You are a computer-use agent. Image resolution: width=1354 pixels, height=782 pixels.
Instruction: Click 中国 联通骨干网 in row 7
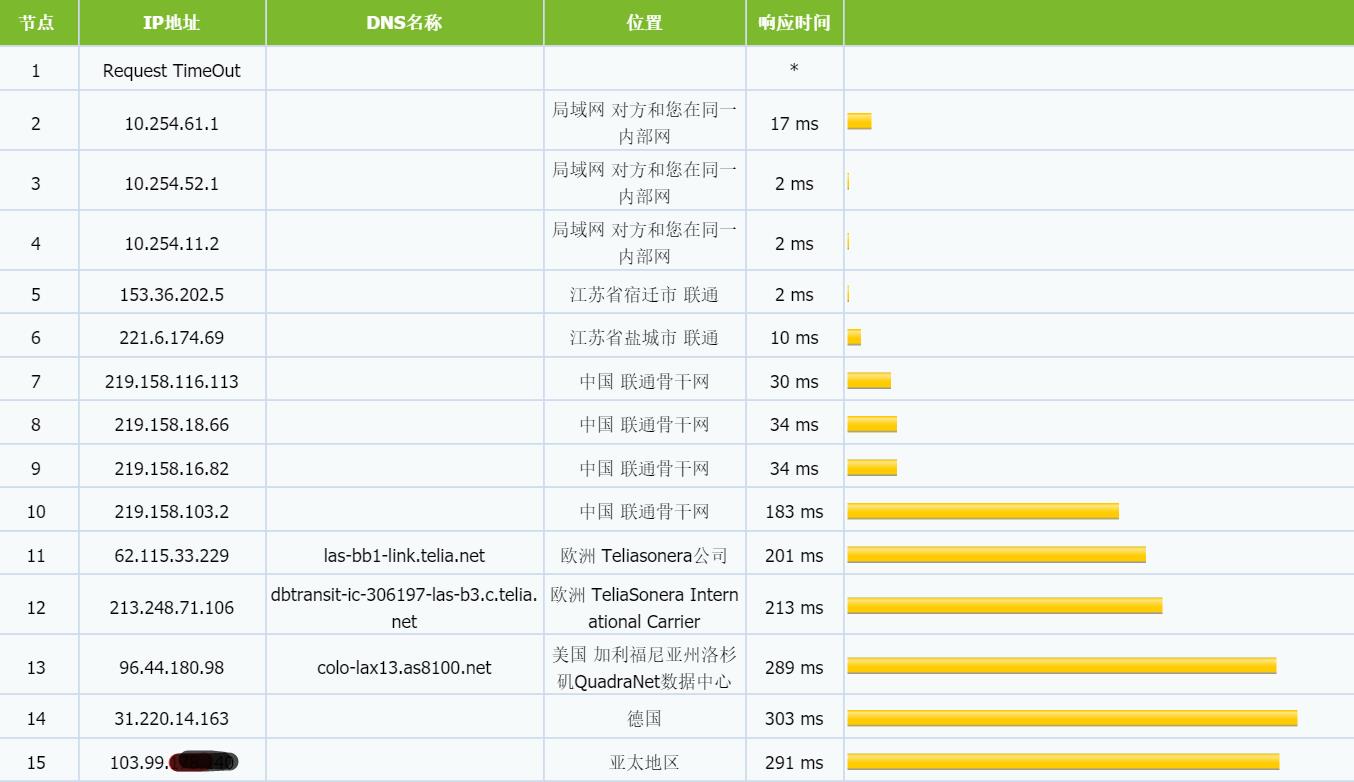click(645, 382)
